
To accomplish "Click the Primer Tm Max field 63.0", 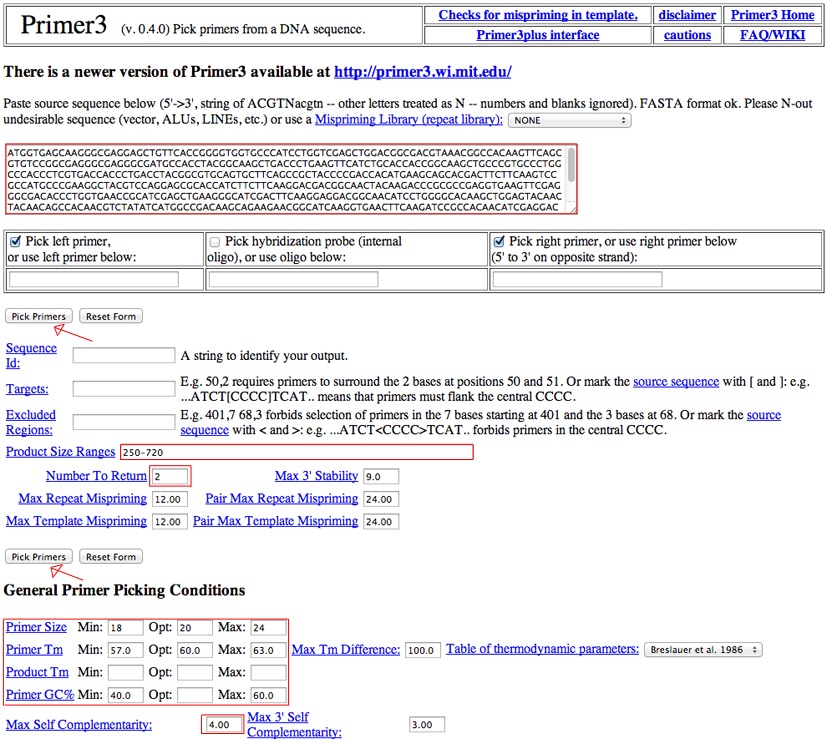I will (268, 650).
